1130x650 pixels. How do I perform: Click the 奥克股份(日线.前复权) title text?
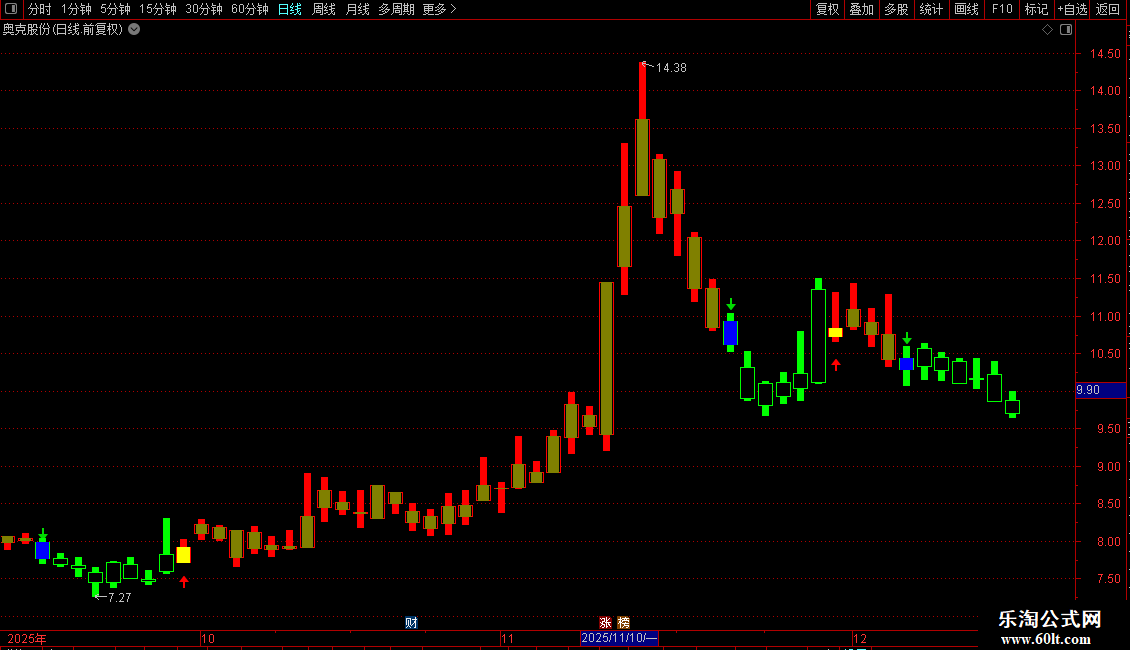(63, 30)
